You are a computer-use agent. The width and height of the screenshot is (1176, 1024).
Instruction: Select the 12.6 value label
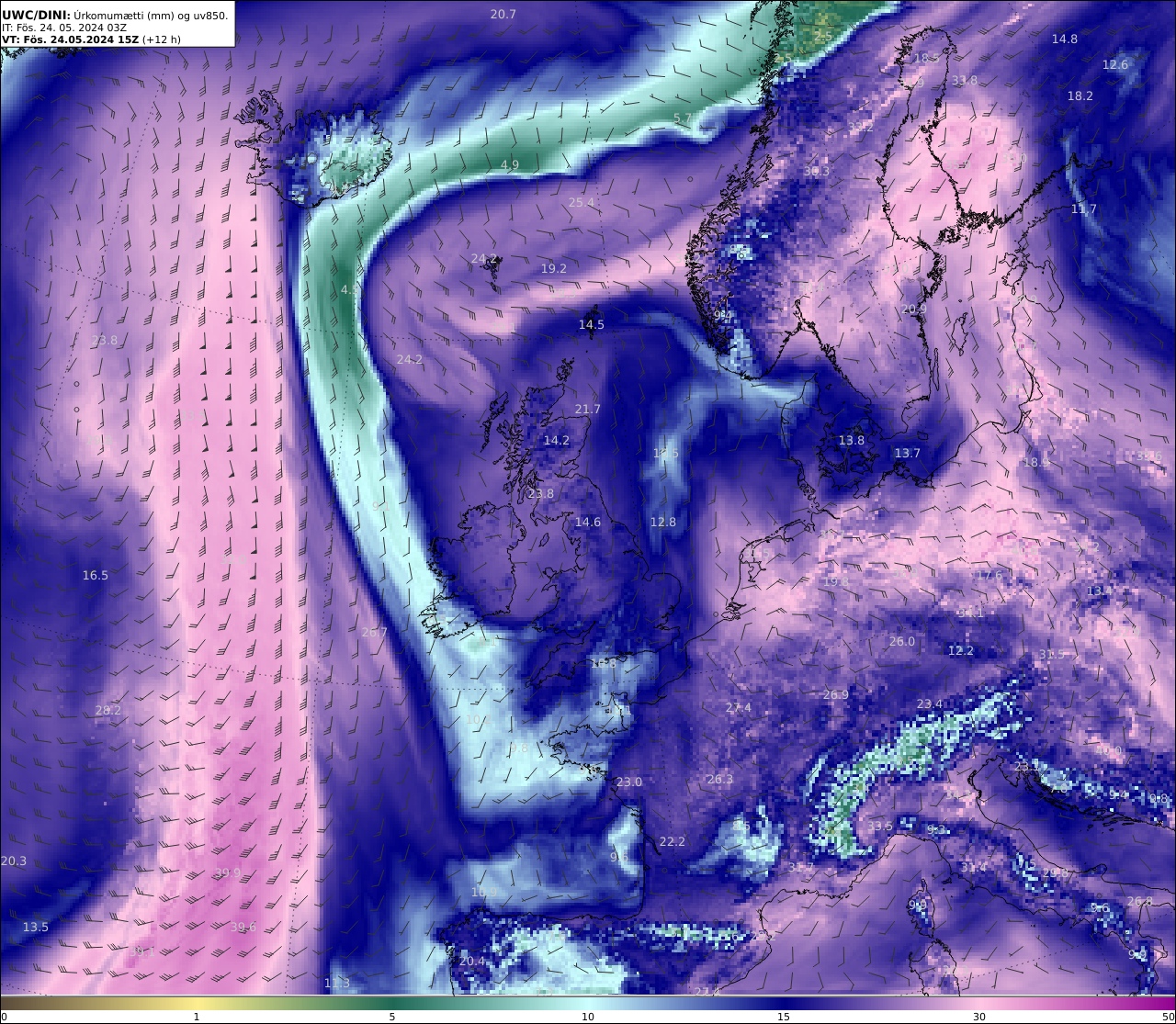click(x=1115, y=64)
